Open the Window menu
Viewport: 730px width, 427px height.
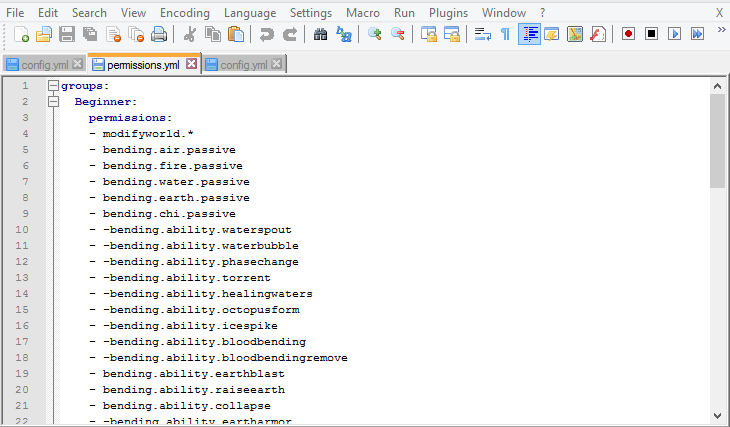pos(504,13)
